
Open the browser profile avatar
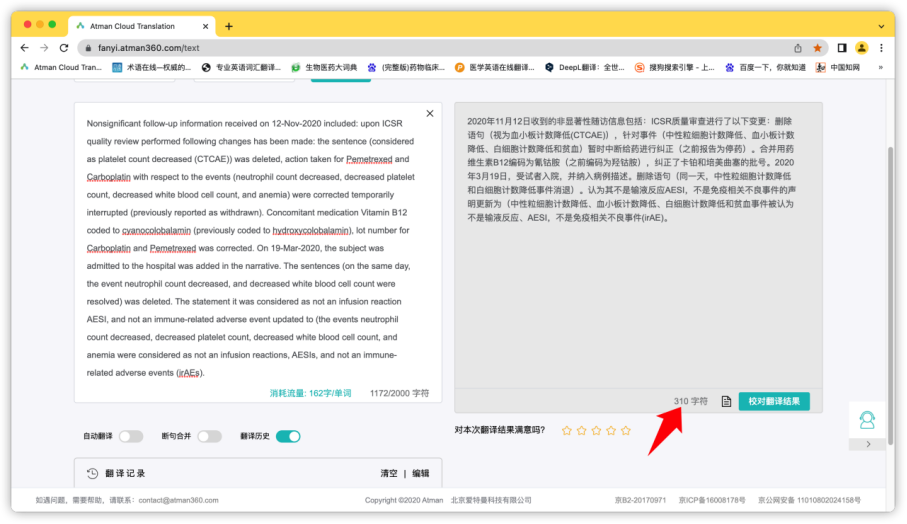861,48
